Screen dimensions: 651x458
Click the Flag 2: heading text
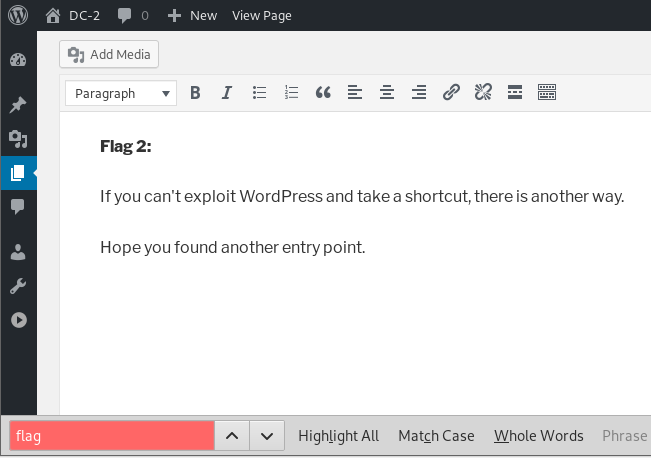coord(126,147)
